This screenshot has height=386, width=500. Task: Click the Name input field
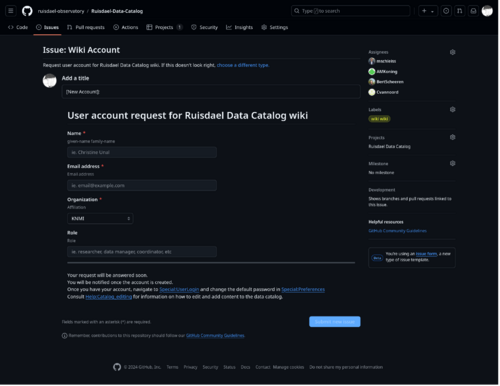point(142,152)
